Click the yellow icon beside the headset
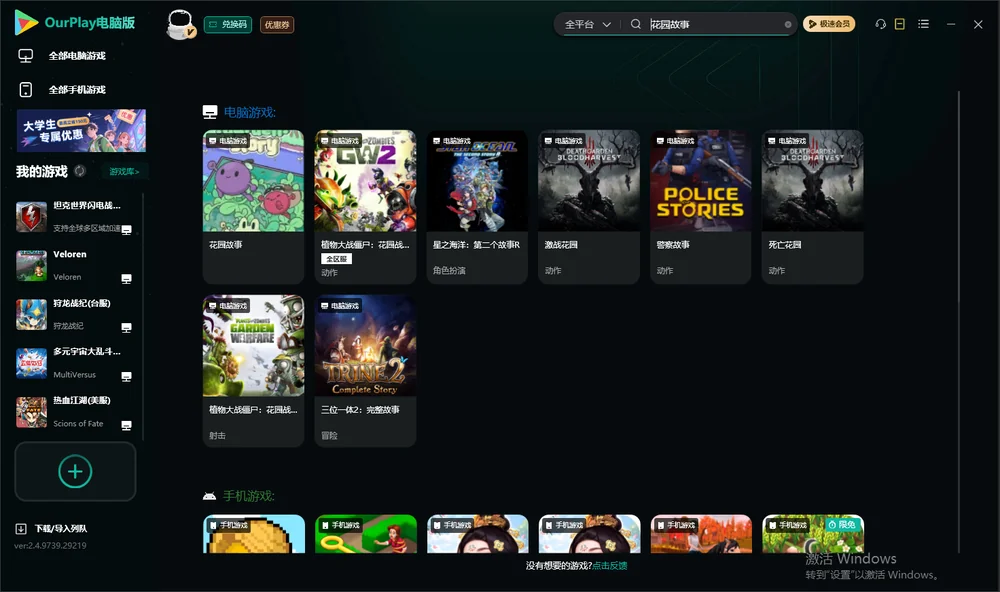 [x=900, y=24]
